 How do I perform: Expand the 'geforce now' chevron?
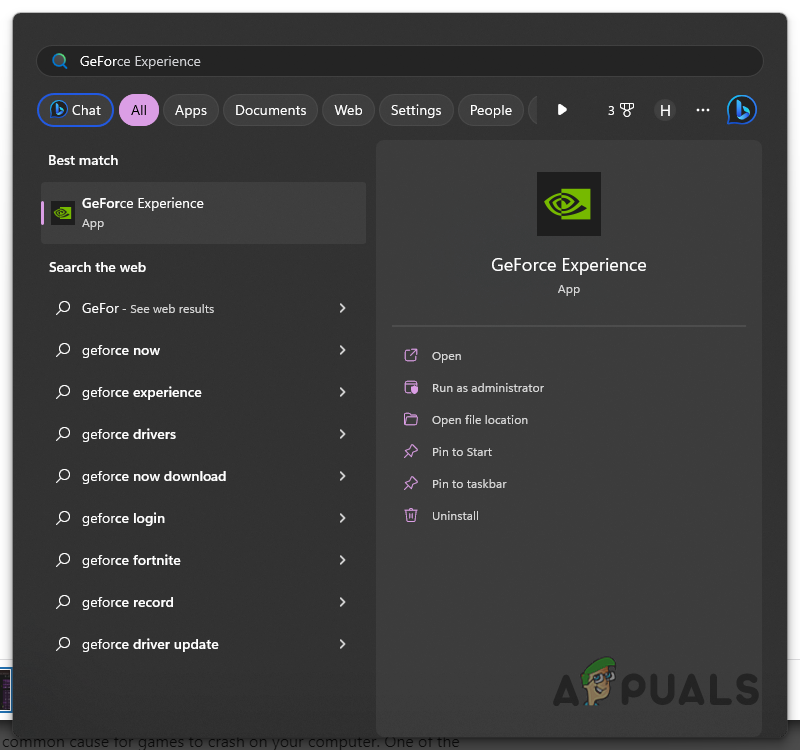pyautogui.click(x=342, y=350)
